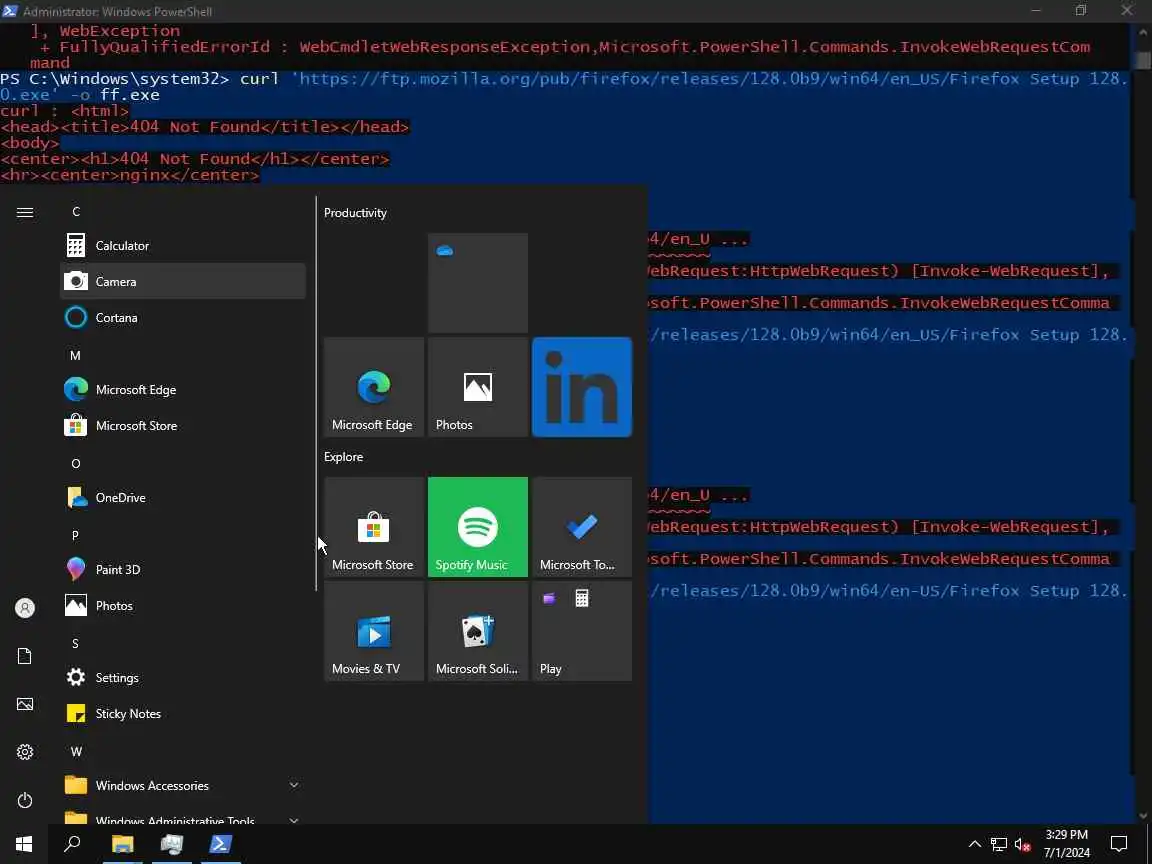The image size is (1152, 864).
Task: Open Settings gear in the Start sidebar
Action: (x=25, y=752)
